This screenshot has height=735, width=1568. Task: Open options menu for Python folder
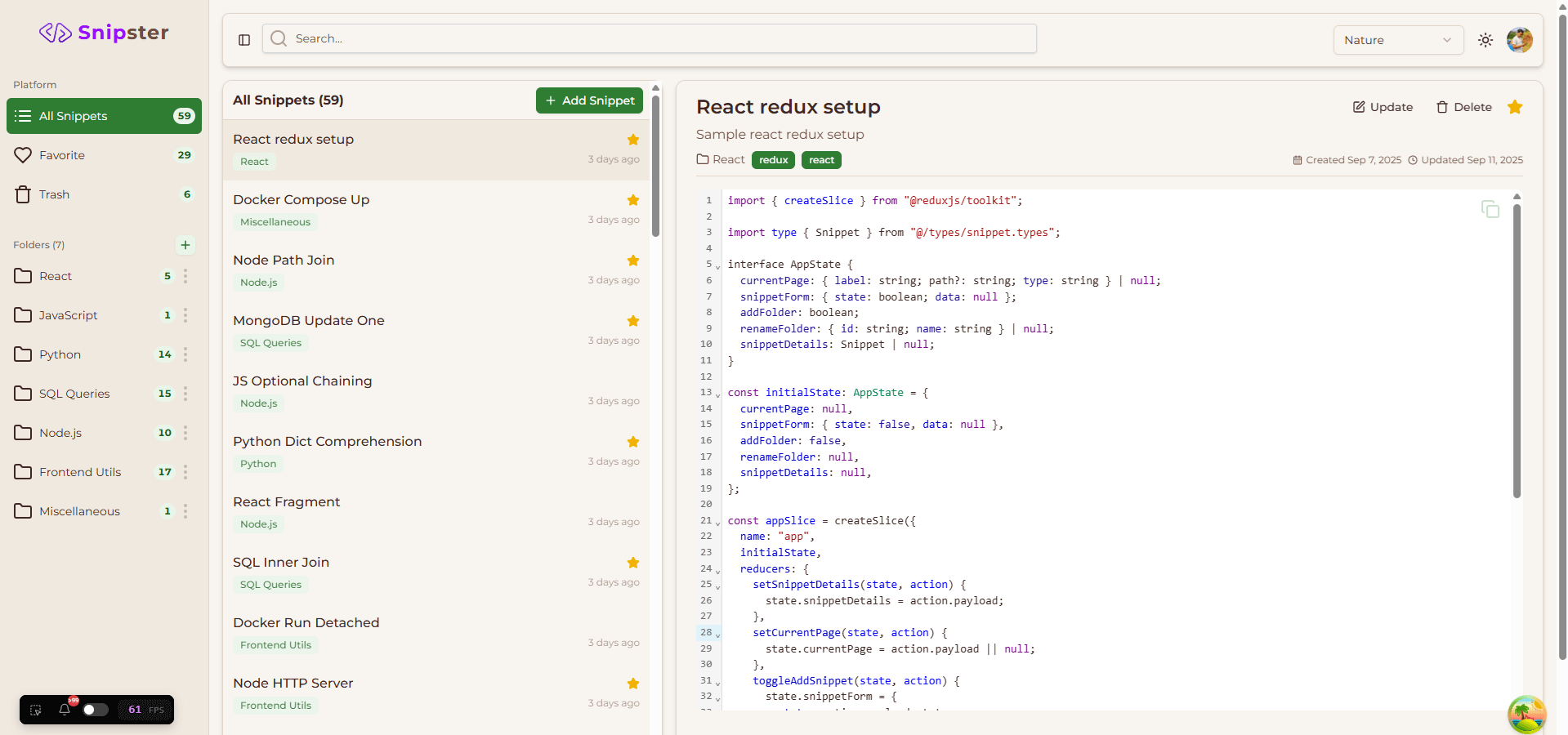click(x=185, y=354)
